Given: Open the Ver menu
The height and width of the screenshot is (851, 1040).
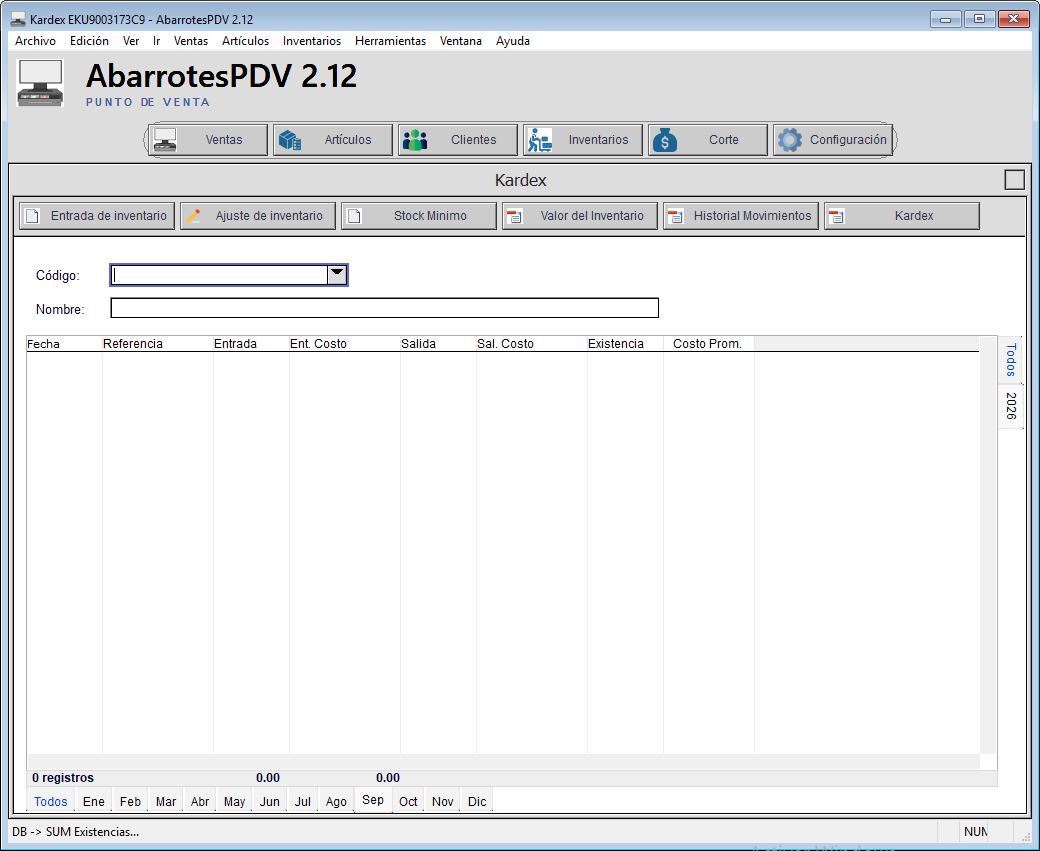Looking at the screenshot, I should click(131, 41).
